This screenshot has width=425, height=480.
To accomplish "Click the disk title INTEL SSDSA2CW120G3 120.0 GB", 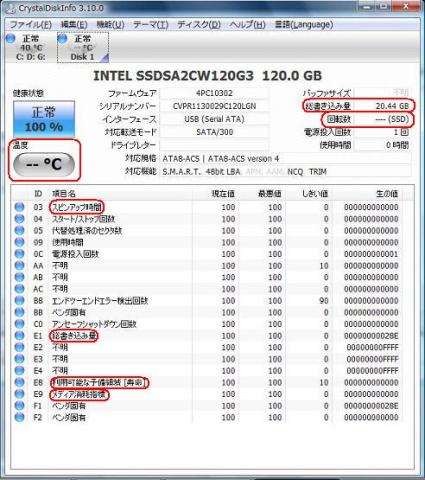I will click(x=207, y=76).
